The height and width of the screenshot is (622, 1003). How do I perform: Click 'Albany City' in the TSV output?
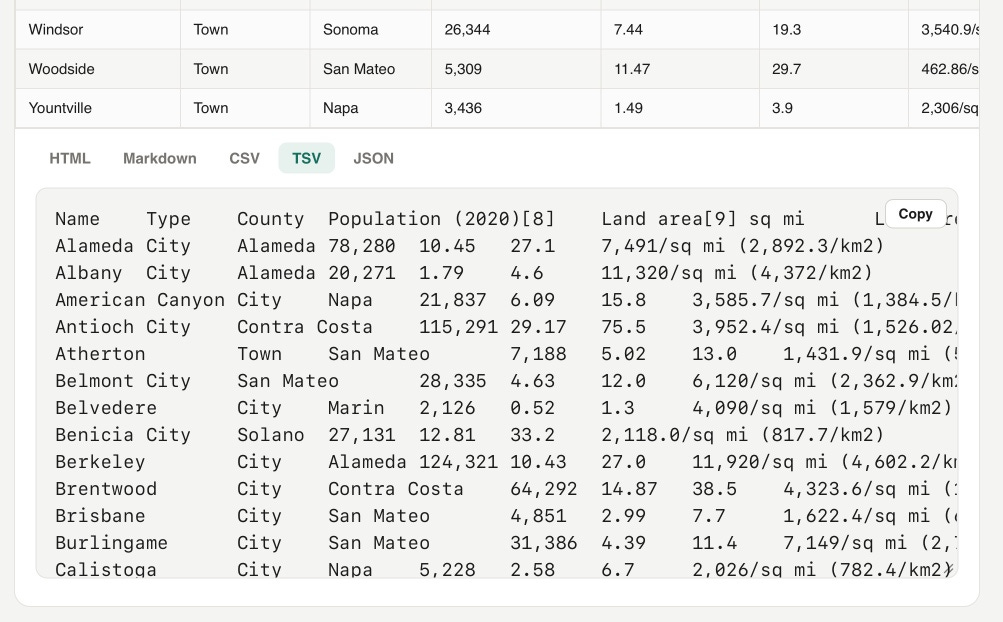tap(123, 273)
